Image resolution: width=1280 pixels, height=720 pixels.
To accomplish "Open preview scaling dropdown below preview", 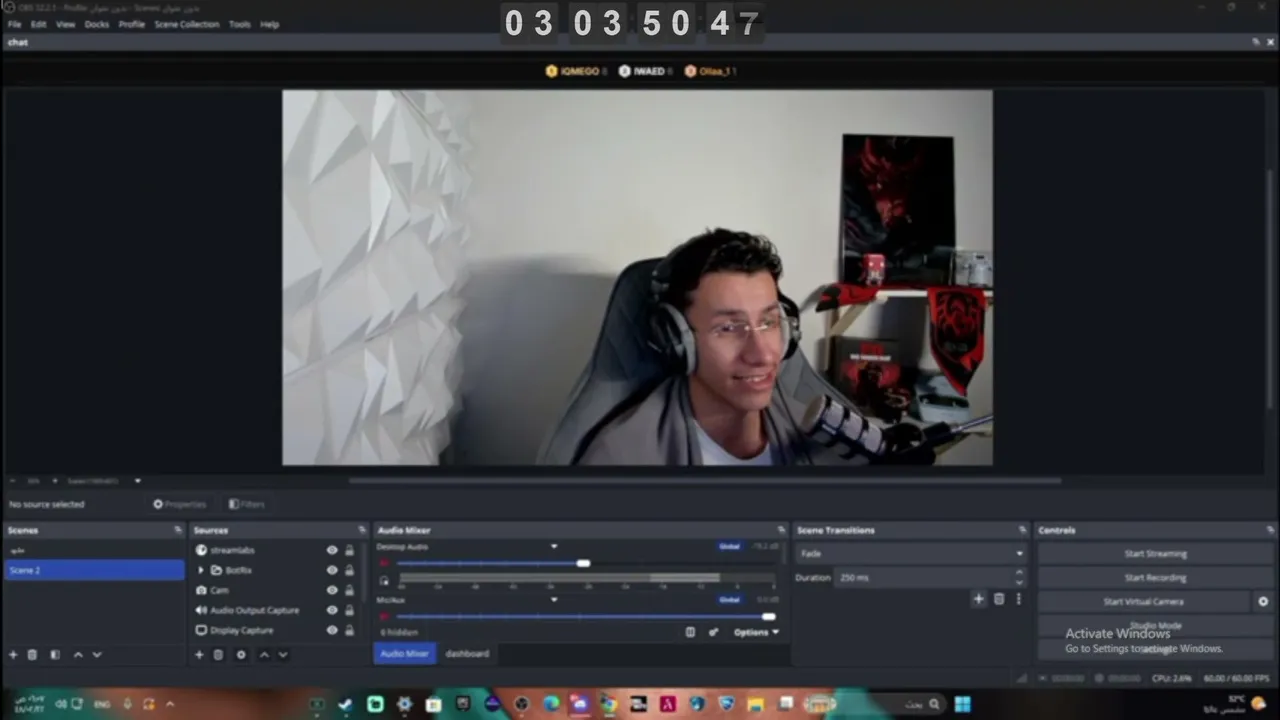I will click(x=137, y=481).
